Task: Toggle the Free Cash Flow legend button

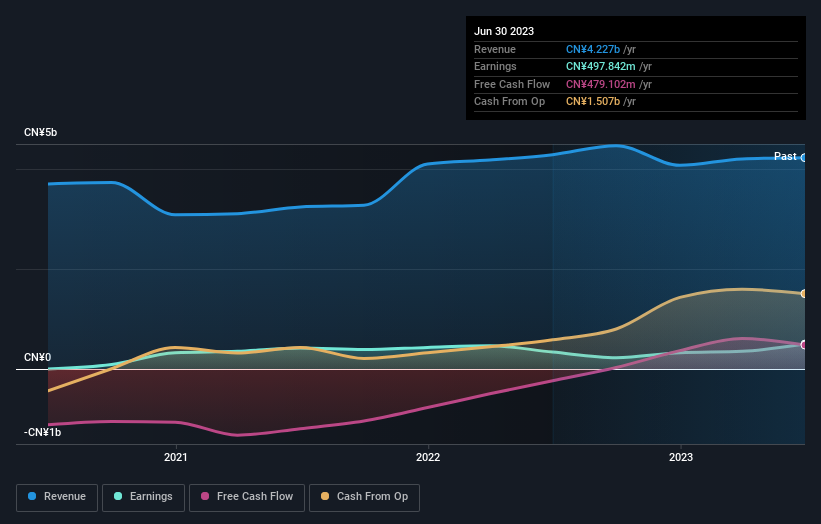Action: coord(247,497)
